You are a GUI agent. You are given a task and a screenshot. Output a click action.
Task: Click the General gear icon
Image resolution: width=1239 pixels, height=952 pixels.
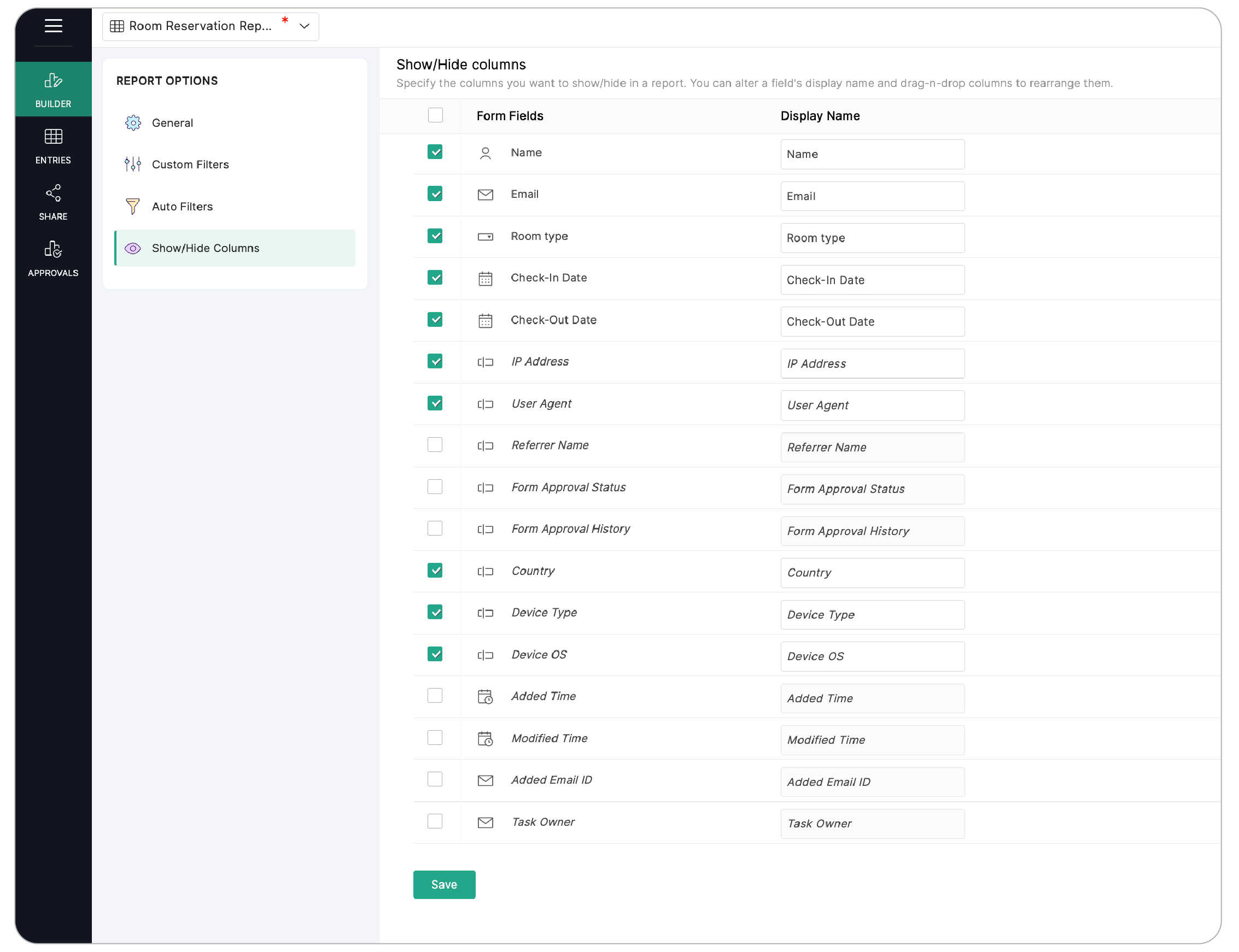point(133,123)
